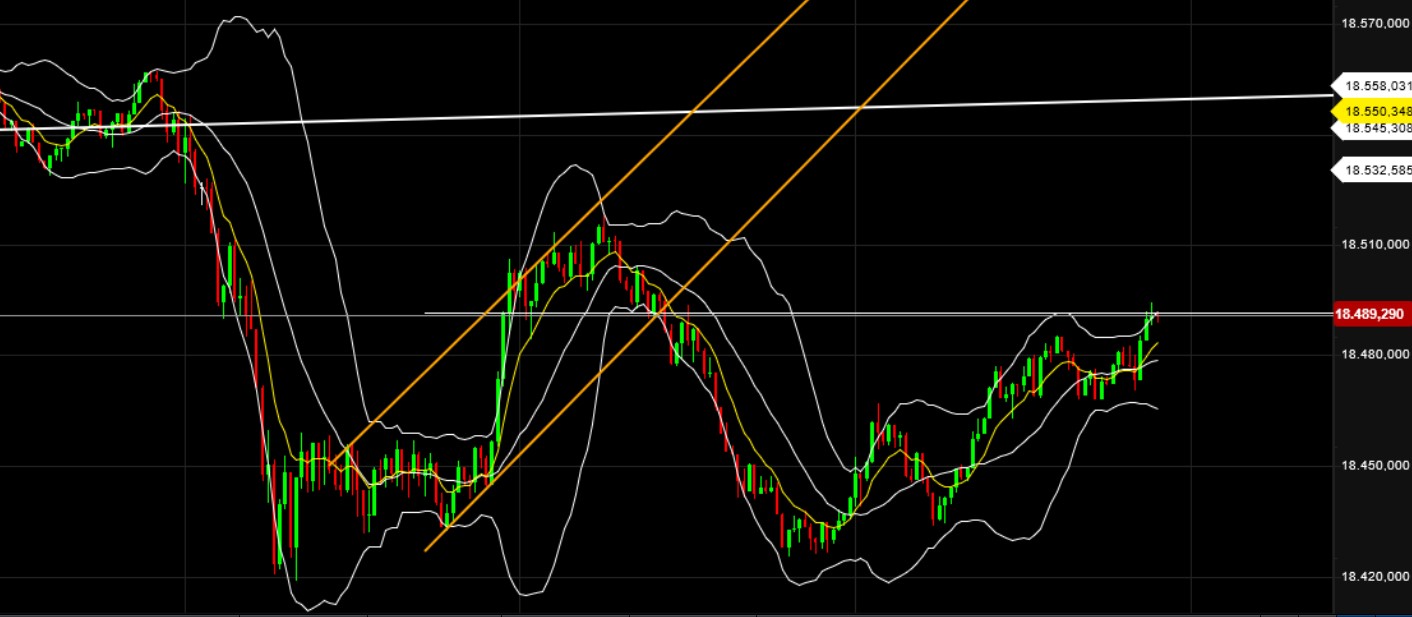Select the yellow 18.550,348 price tag
The image size is (1412, 617).
tap(1372, 111)
